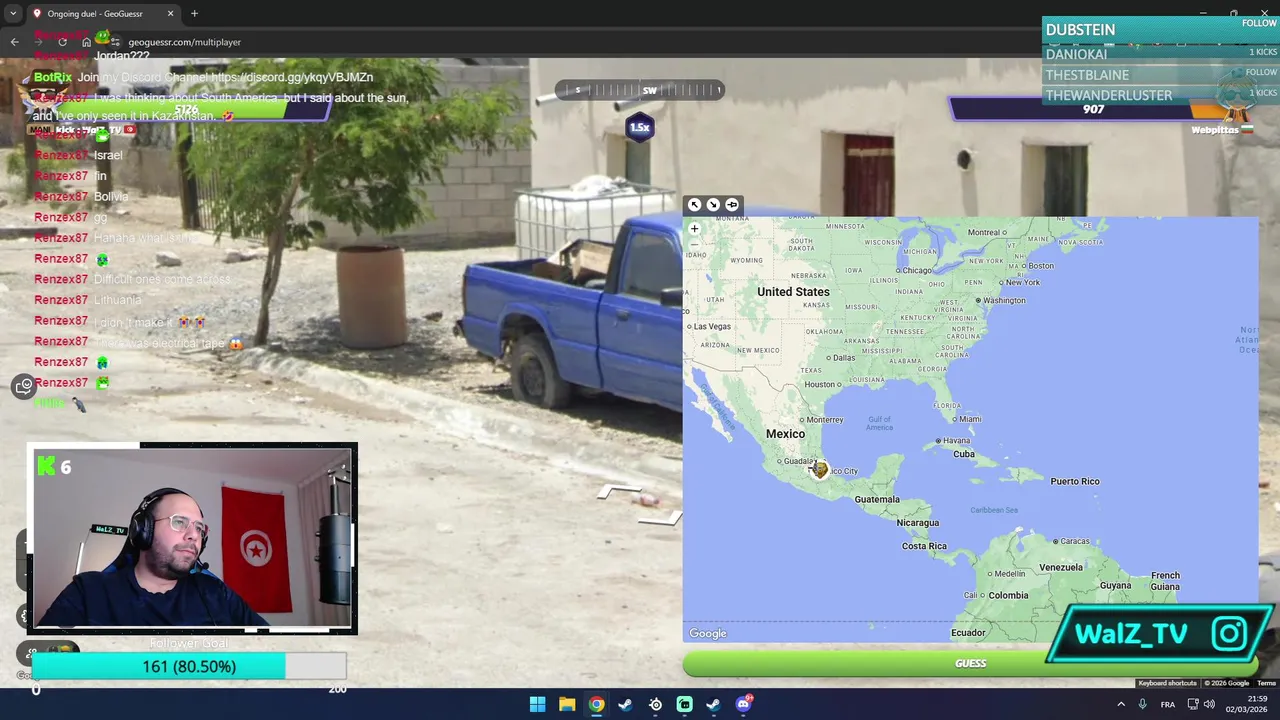1280x720 pixels.
Task: Click the player health bar showing 5126
Action: (x=186, y=109)
